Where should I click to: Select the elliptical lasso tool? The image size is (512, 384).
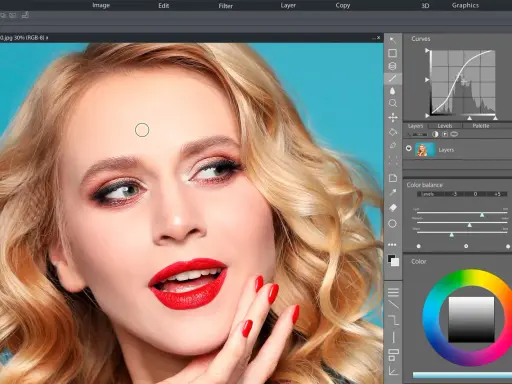(x=393, y=66)
